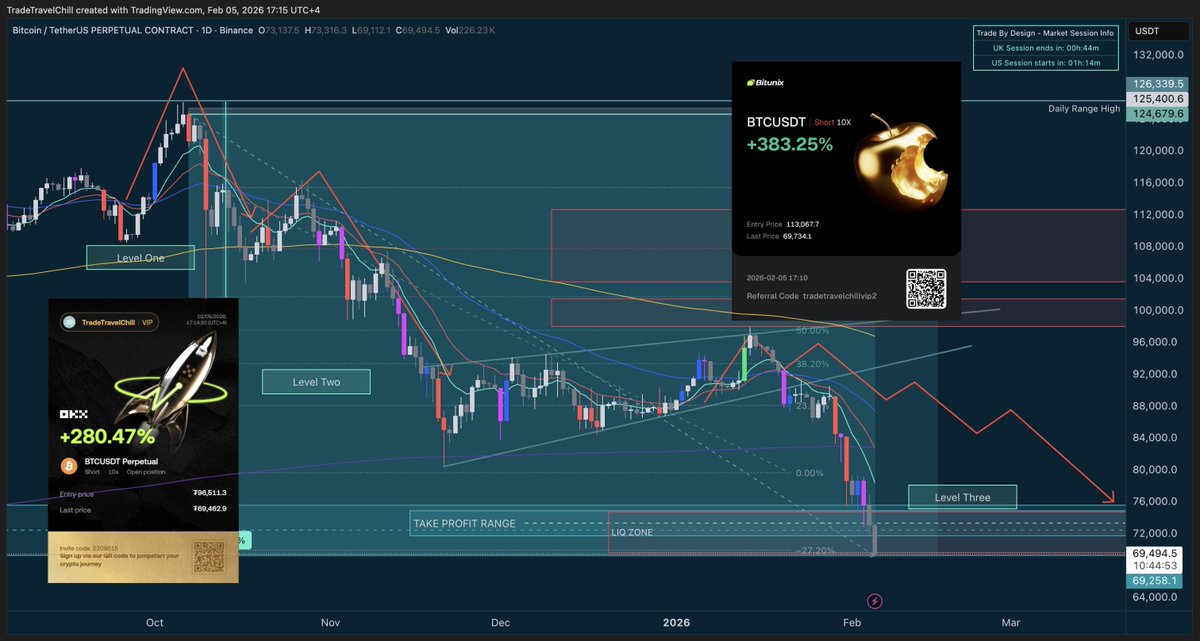This screenshot has width=1200, height=641.
Task: Click the Vol 226.23K readout
Action: tap(470, 31)
